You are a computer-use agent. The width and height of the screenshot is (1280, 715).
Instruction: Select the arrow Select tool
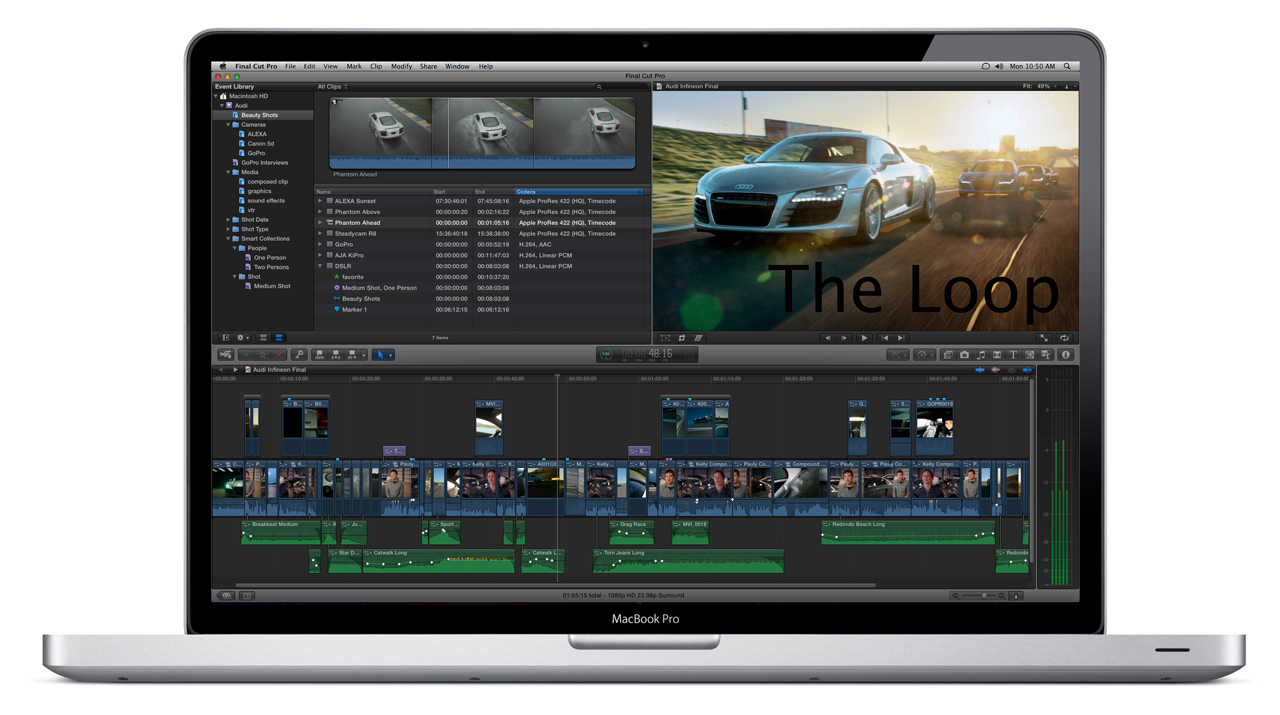click(x=380, y=355)
